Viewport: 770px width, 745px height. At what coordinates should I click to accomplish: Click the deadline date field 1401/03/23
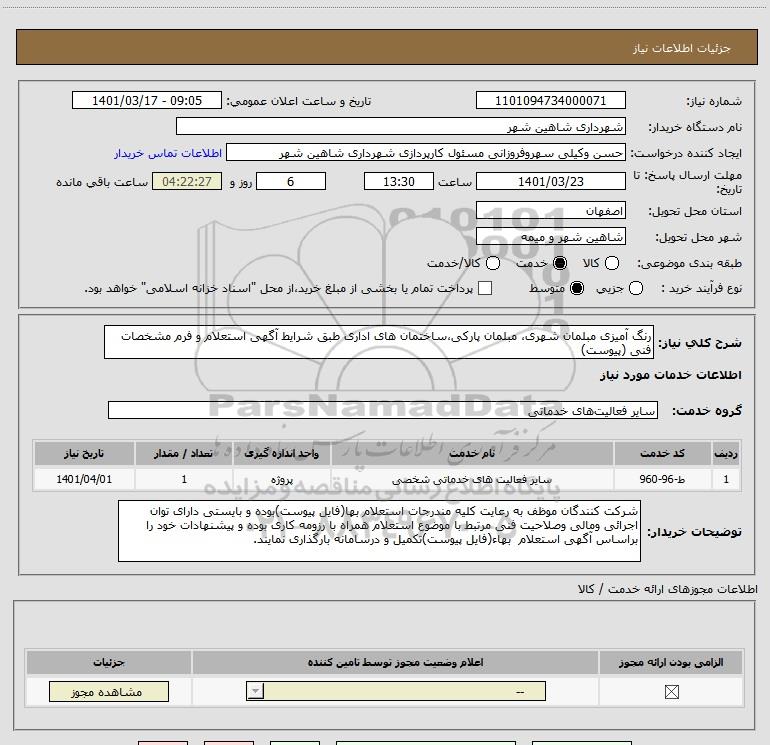[x=550, y=181]
